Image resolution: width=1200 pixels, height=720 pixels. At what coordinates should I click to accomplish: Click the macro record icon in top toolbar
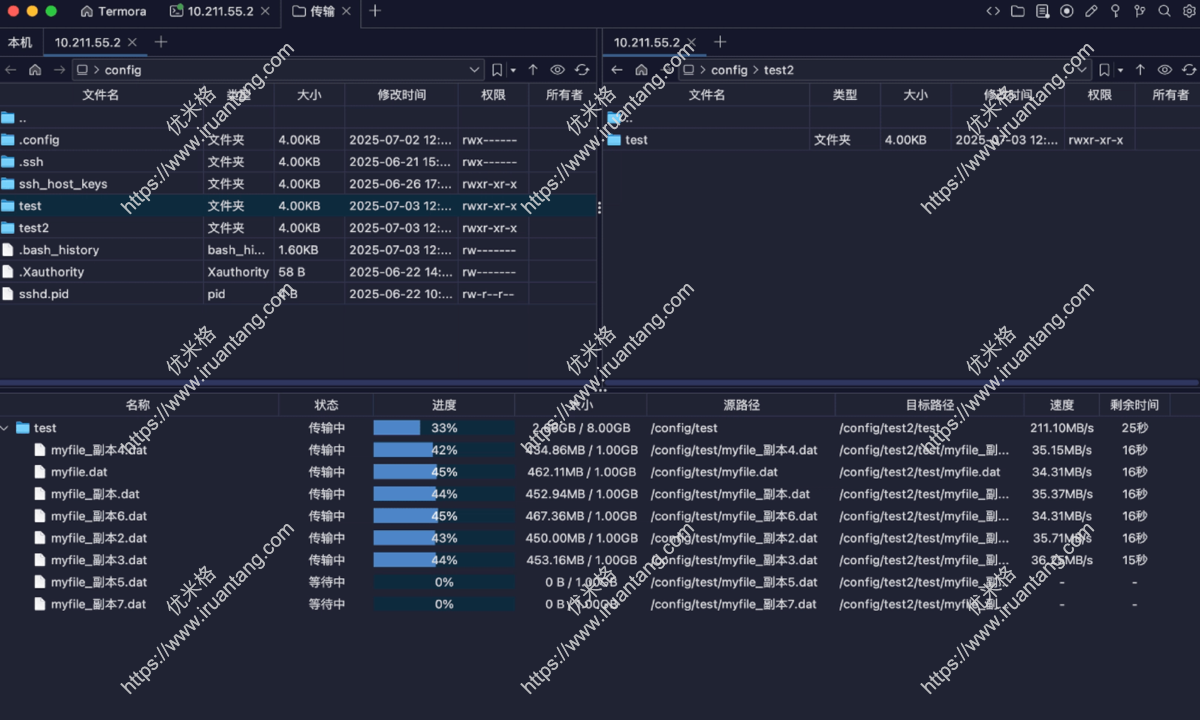click(1067, 11)
